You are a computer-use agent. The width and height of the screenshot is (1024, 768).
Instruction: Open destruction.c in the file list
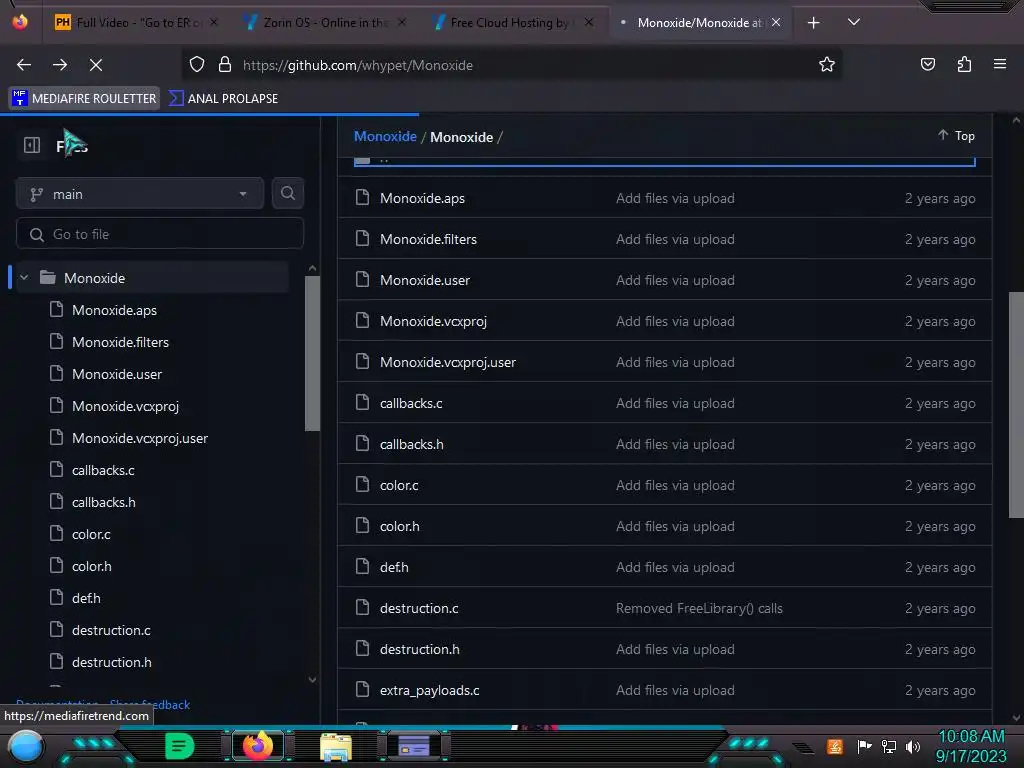pyautogui.click(x=419, y=608)
